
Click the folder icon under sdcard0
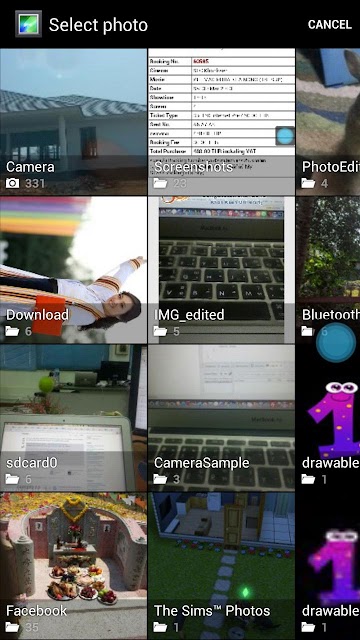(x=12, y=479)
